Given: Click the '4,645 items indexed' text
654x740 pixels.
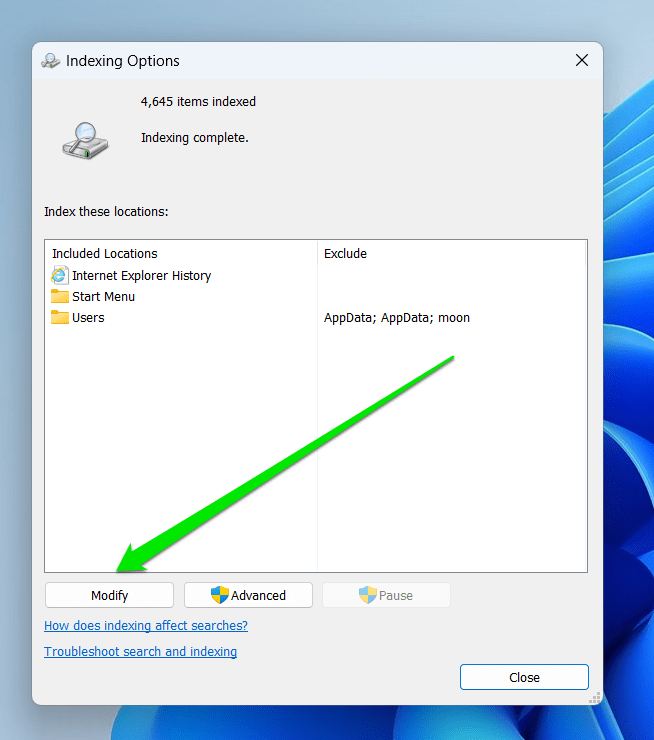Looking at the screenshot, I should [x=198, y=101].
